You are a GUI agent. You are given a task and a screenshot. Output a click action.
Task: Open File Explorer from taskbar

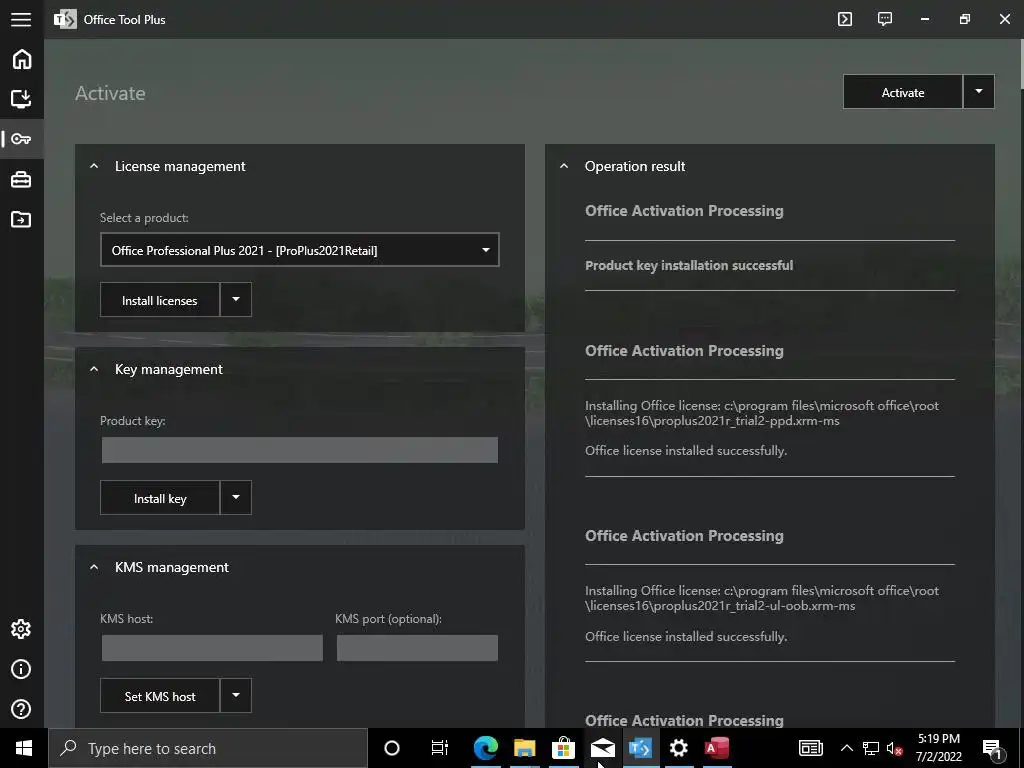(524, 748)
